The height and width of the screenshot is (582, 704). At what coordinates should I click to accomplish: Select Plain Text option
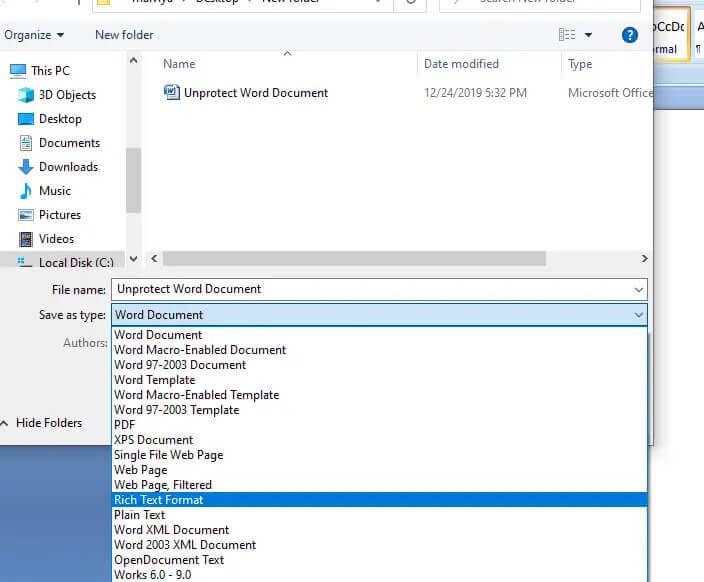(379, 515)
